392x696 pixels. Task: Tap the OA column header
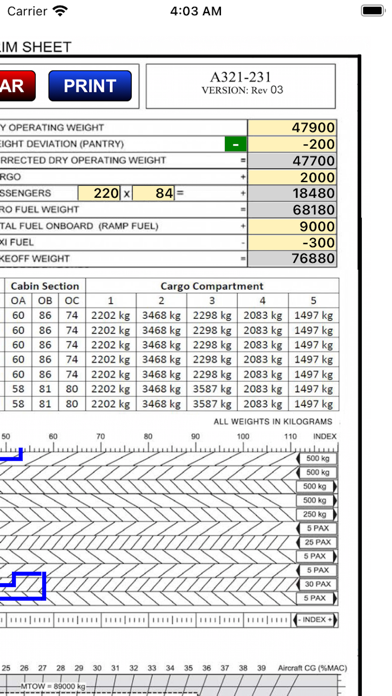click(18, 301)
